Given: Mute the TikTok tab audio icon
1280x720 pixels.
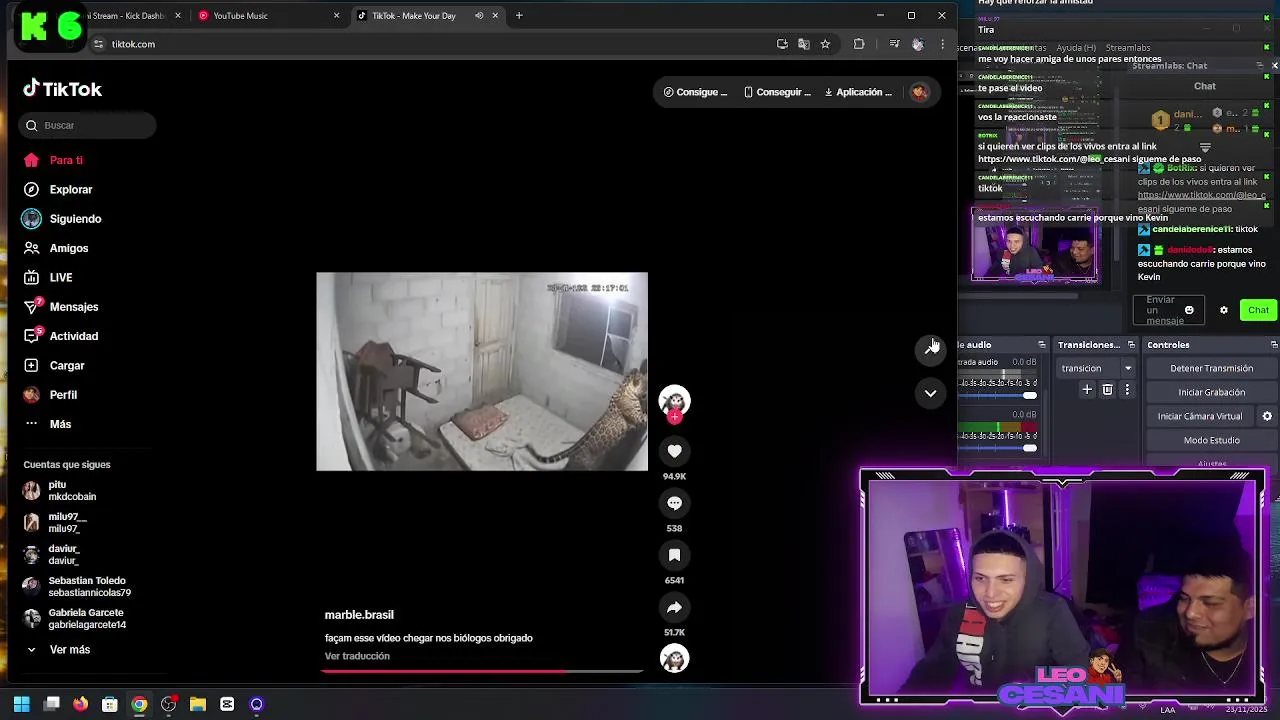Looking at the screenshot, I should pos(479,16).
